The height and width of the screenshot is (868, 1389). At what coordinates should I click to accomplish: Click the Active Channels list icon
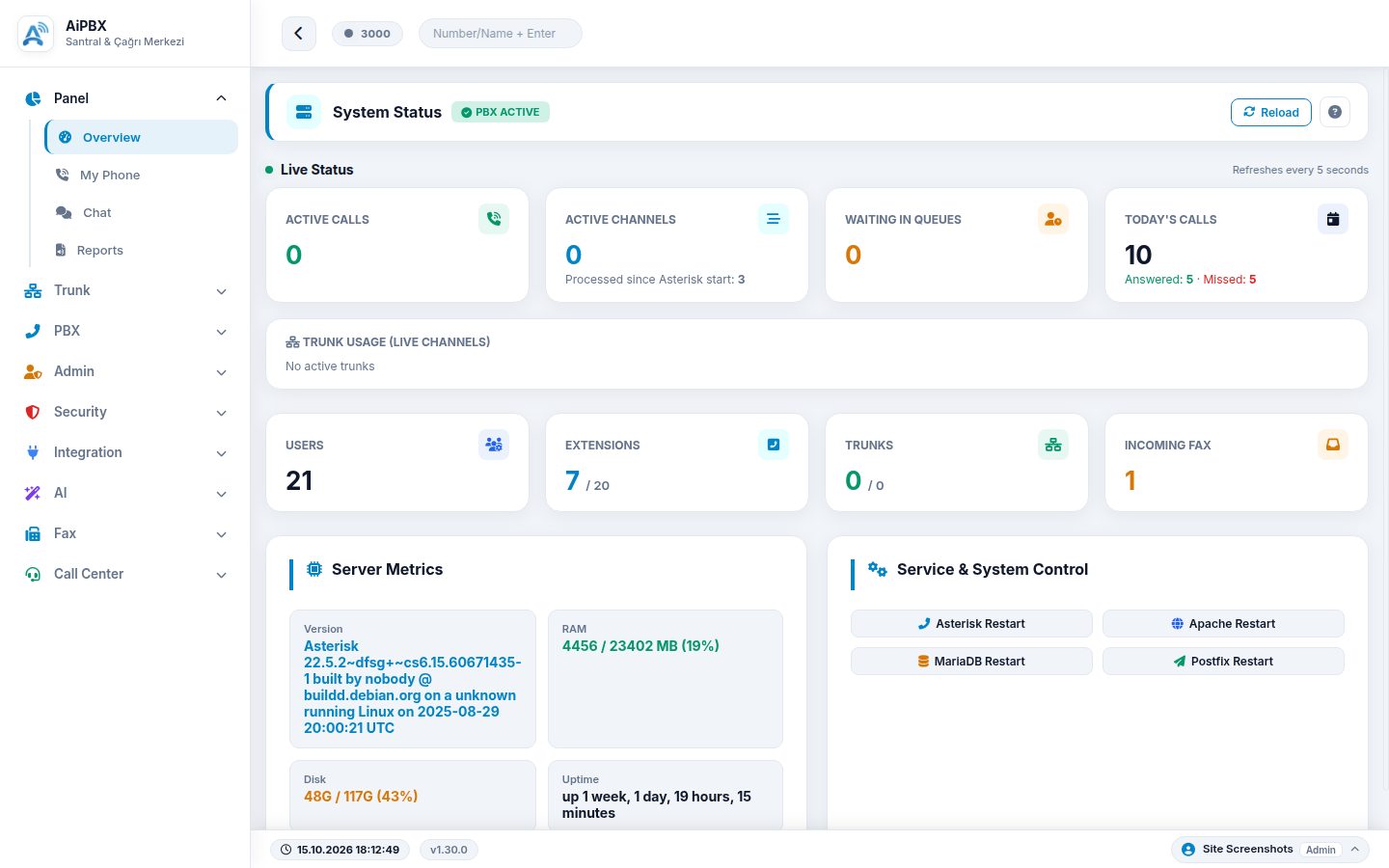(x=774, y=219)
